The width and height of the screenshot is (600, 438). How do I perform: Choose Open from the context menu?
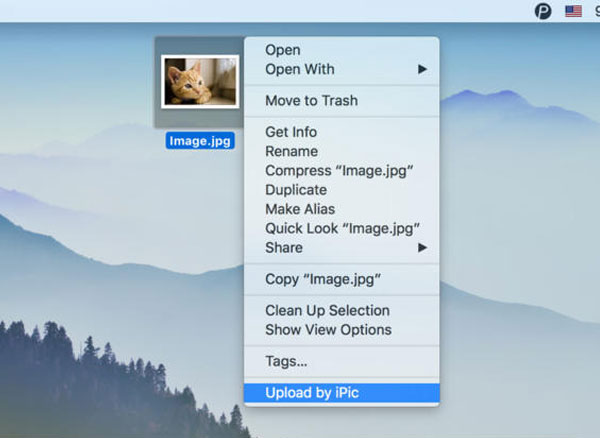click(x=342, y=50)
